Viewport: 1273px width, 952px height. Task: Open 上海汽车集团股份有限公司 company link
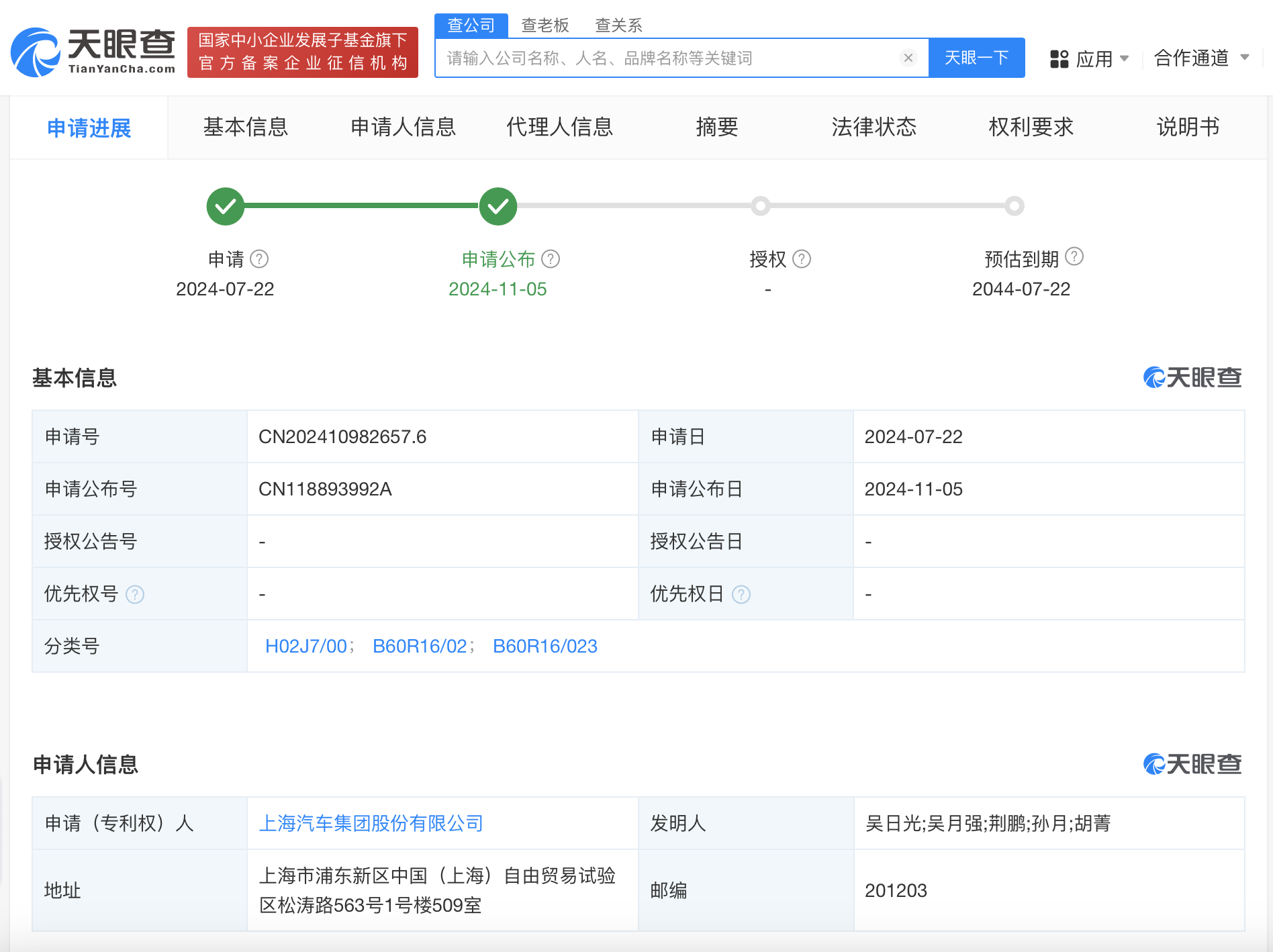click(x=371, y=823)
